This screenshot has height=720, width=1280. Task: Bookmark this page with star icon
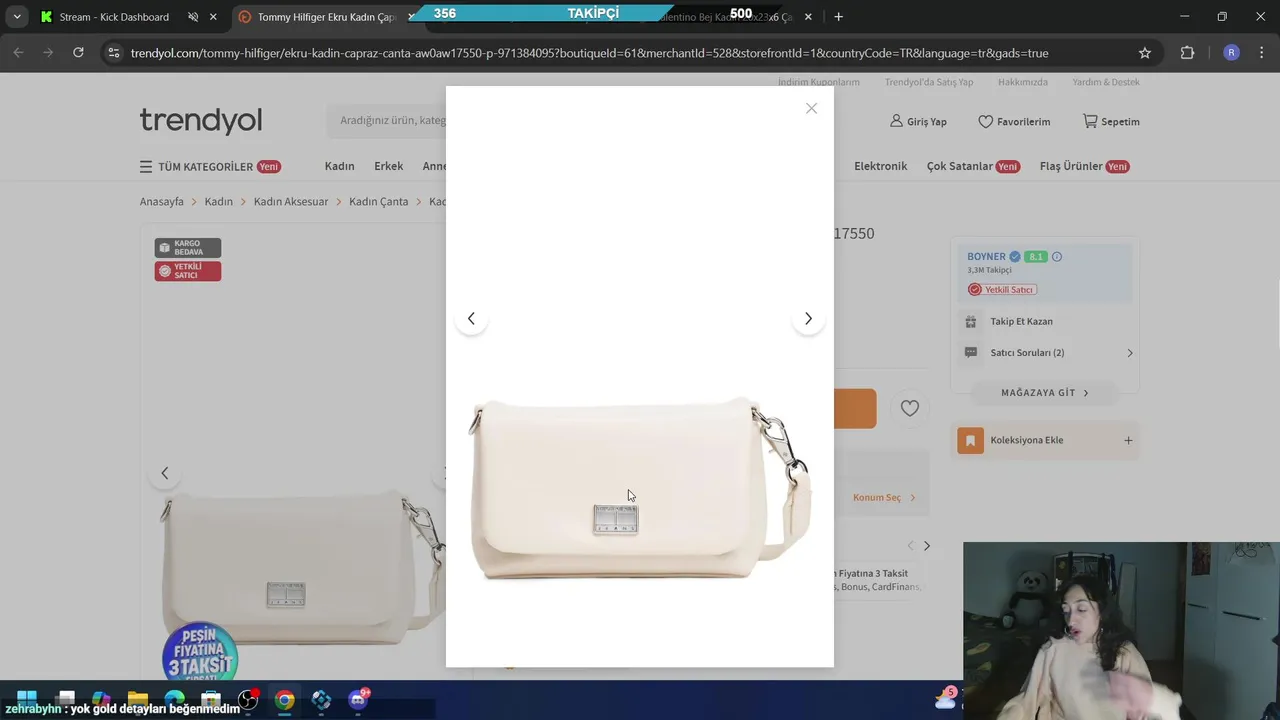click(x=1145, y=53)
